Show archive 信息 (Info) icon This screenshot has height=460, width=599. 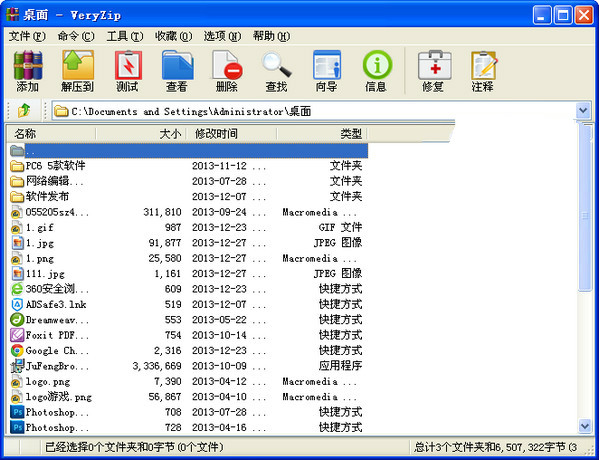tap(376, 71)
